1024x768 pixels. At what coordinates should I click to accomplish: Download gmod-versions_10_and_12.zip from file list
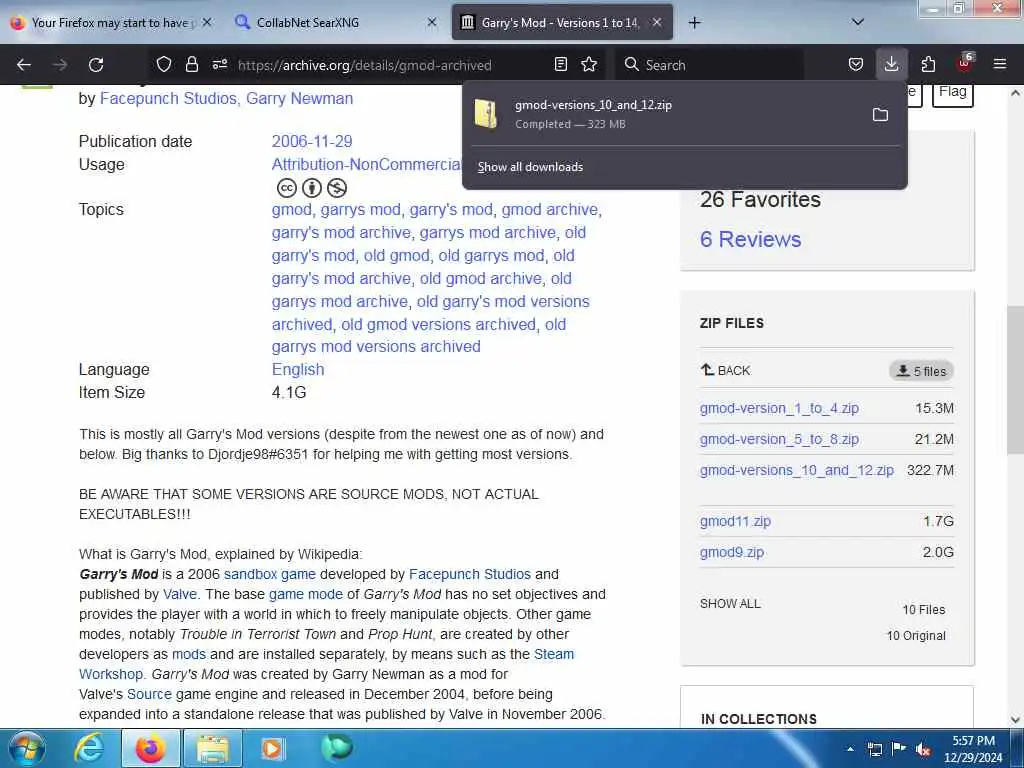pos(797,470)
